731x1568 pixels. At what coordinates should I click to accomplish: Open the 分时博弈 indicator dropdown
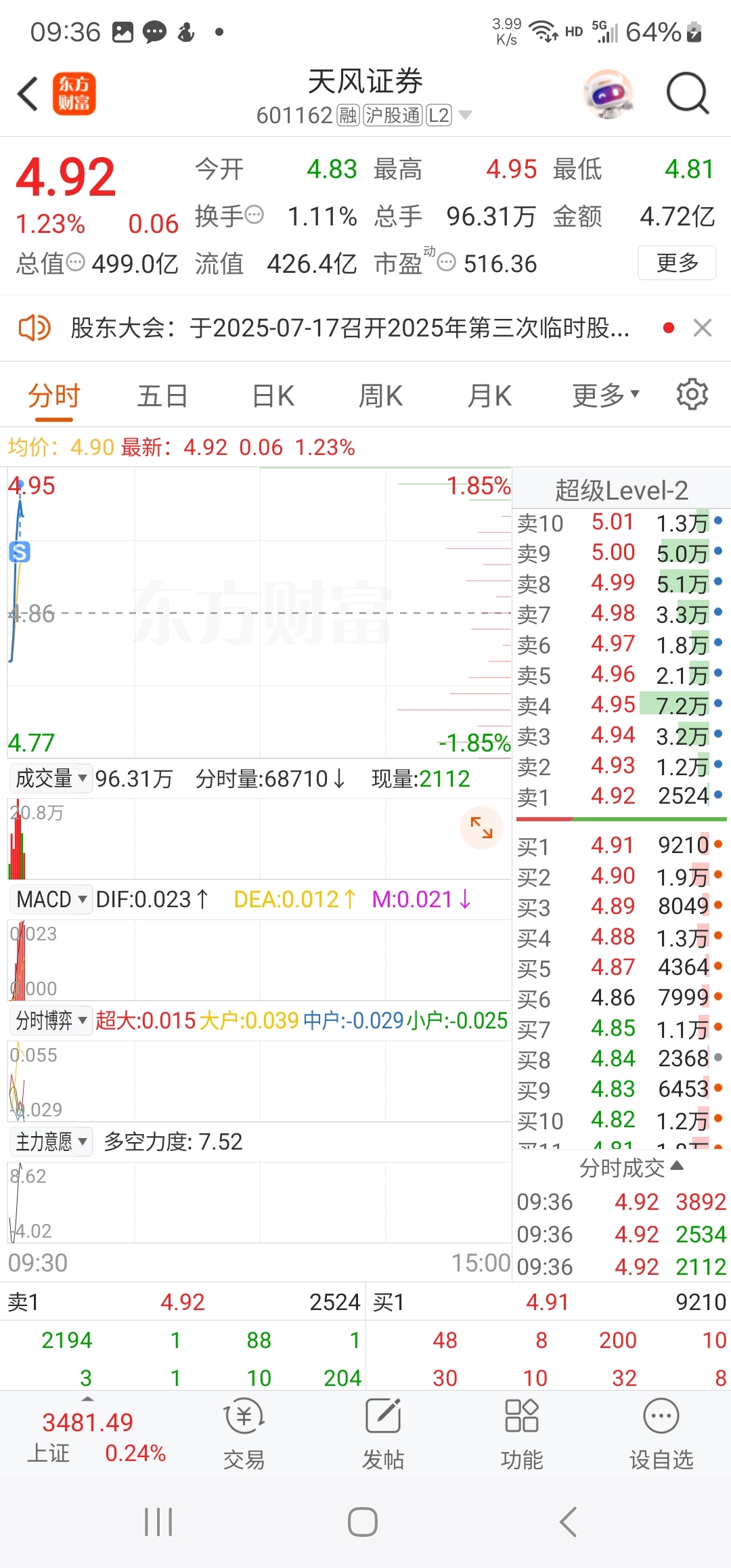[x=50, y=1020]
